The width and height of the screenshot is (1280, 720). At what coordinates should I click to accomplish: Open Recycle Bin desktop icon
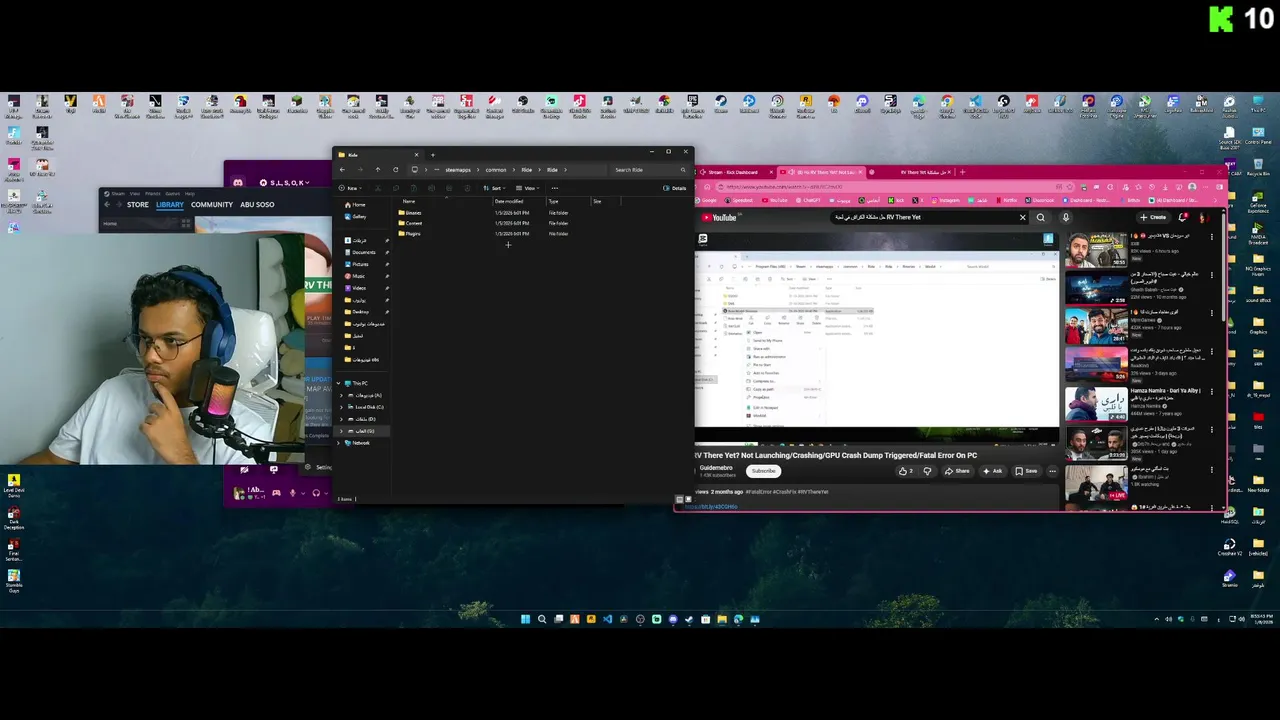coord(1258,166)
